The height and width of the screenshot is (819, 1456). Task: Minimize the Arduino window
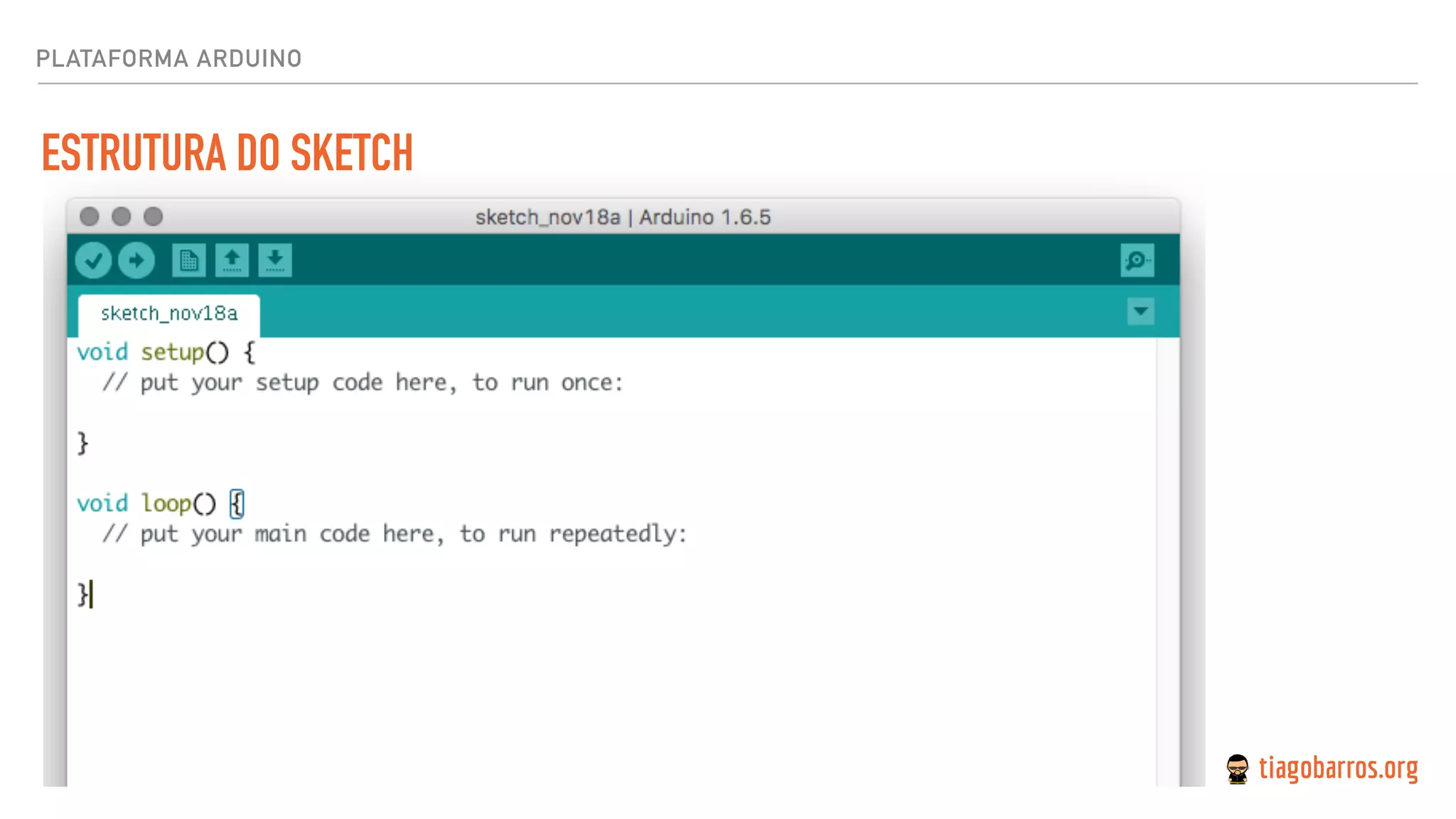[x=122, y=216]
